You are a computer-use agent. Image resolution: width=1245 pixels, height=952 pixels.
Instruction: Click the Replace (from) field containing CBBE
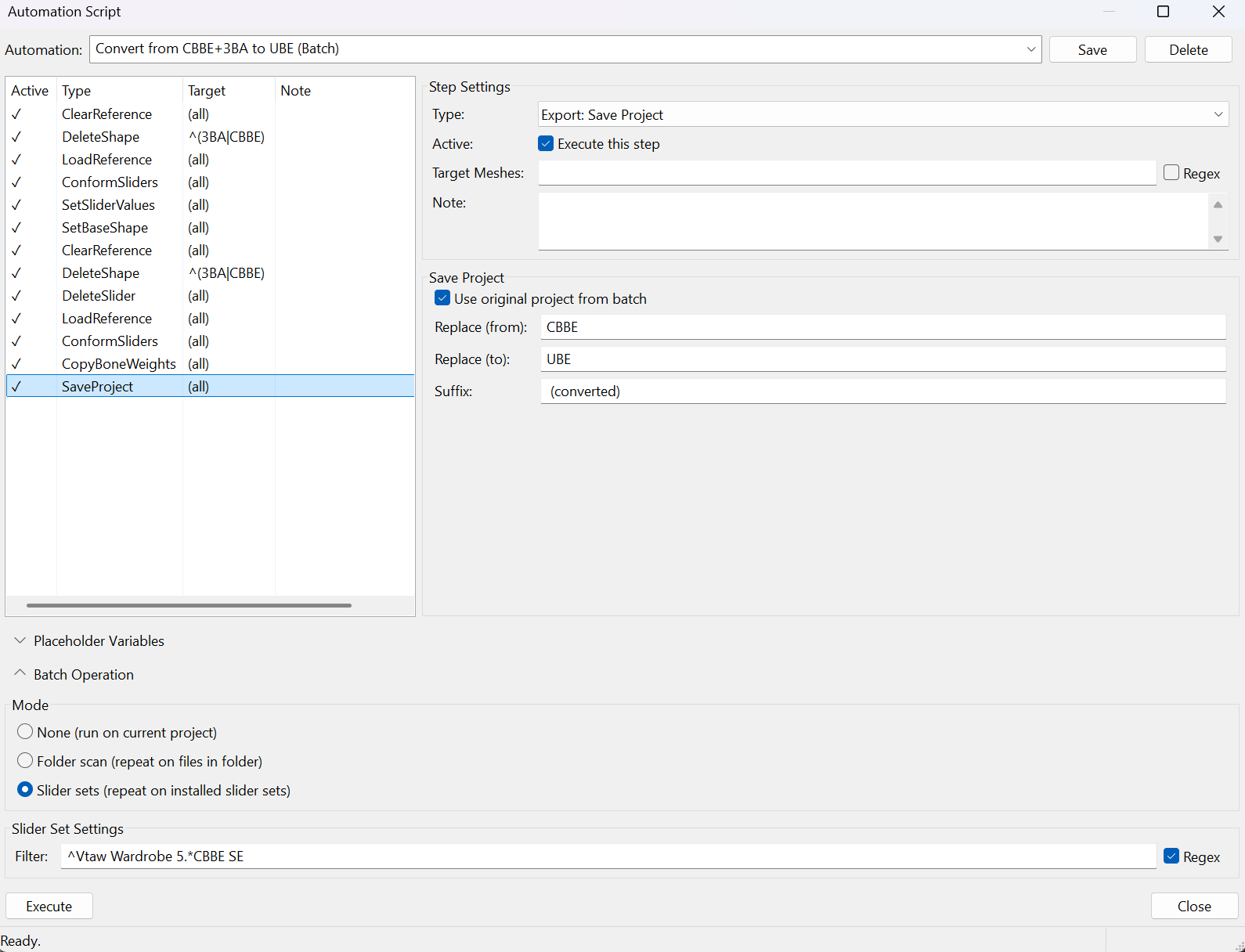[x=882, y=327]
